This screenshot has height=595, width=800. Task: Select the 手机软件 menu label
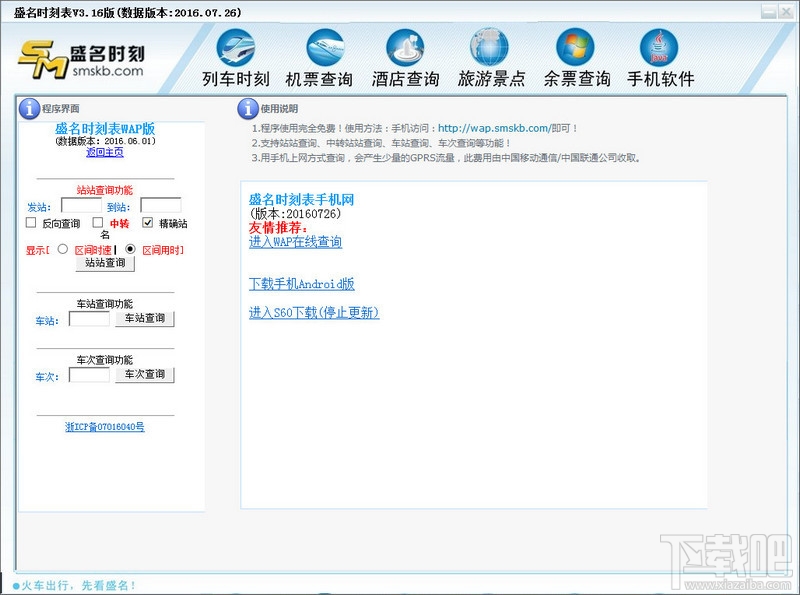[x=661, y=79]
